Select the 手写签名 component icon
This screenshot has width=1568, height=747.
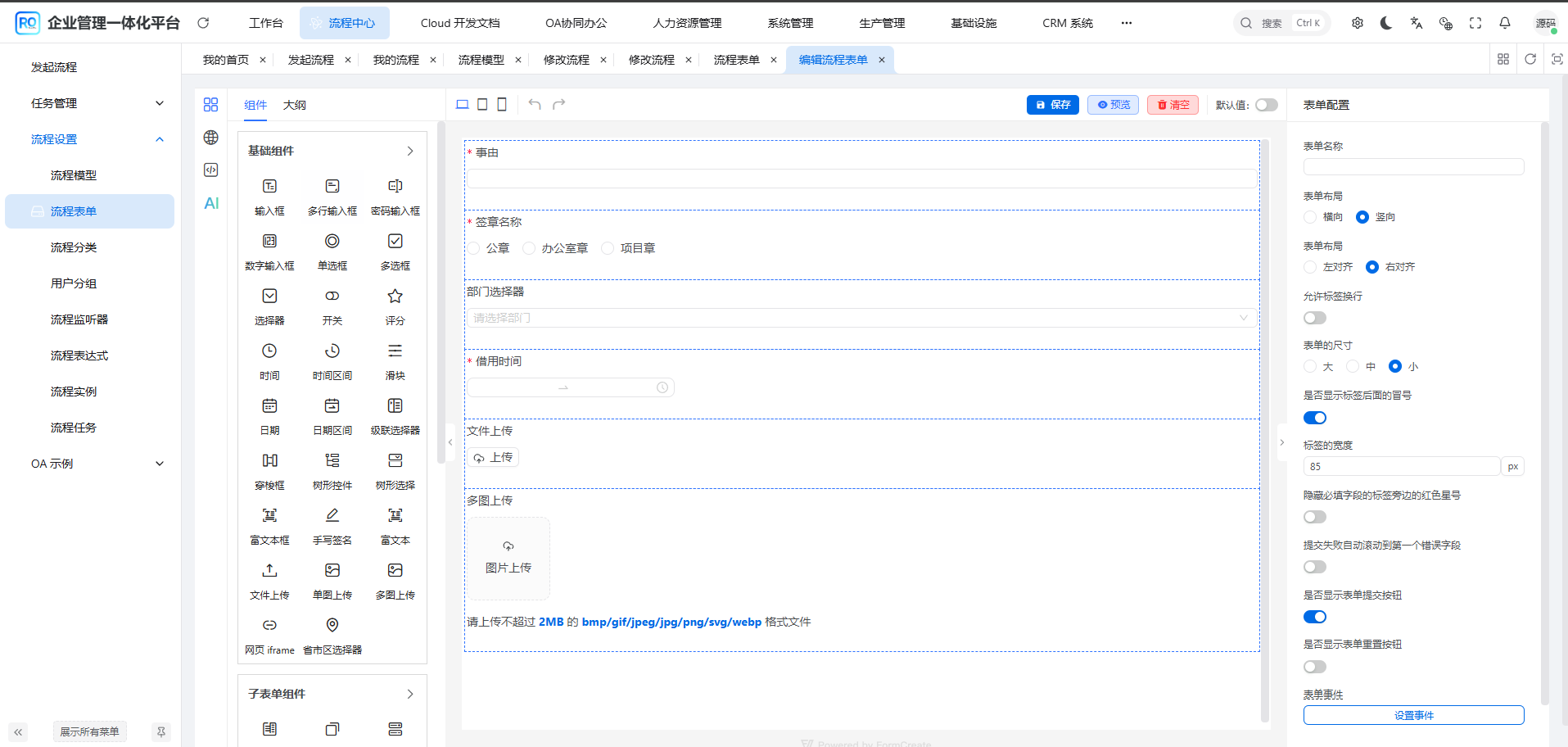coord(332,516)
